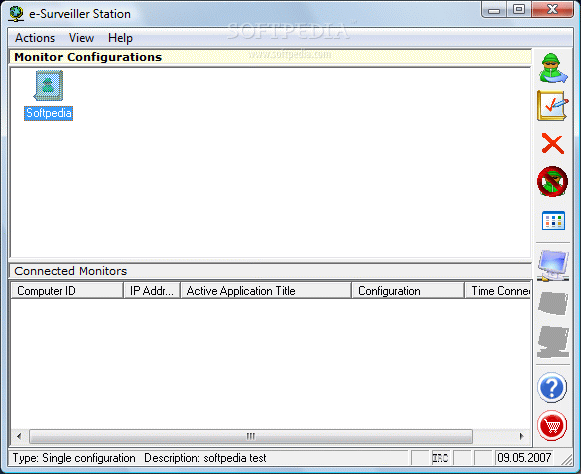Select the Softpedia configuration icon
The height and width of the screenshot is (474, 581).
click(x=49, y=86)
